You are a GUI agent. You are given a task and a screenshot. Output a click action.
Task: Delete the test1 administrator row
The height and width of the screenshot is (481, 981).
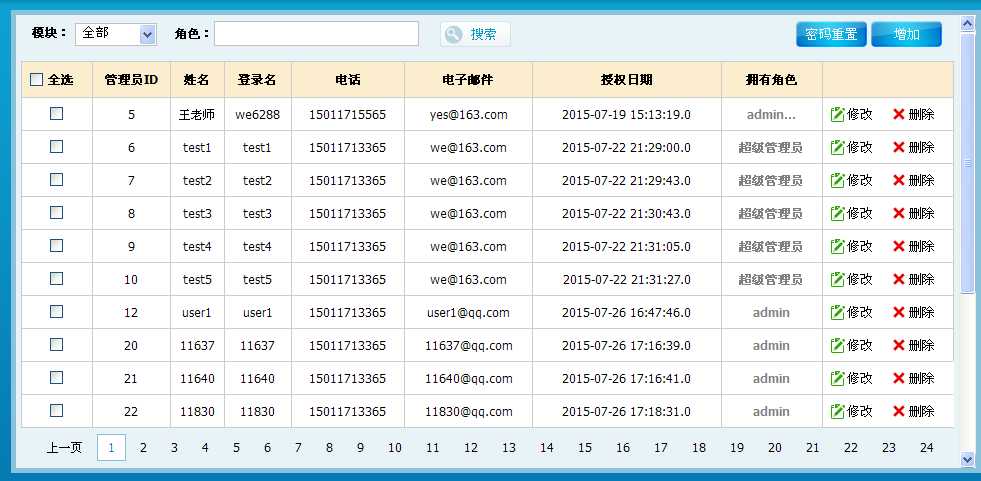[x=898, y=148]
